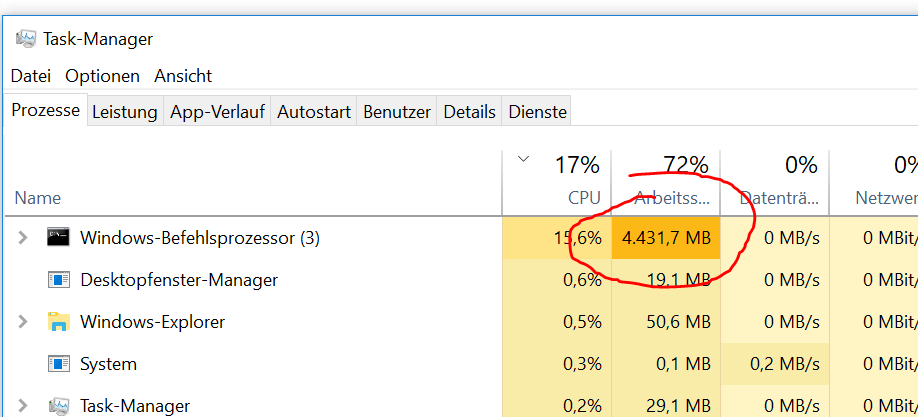Click the Desktopfenster-Manager process icon
The width and height of the screenshot is (918, 417).
point(59,279)
